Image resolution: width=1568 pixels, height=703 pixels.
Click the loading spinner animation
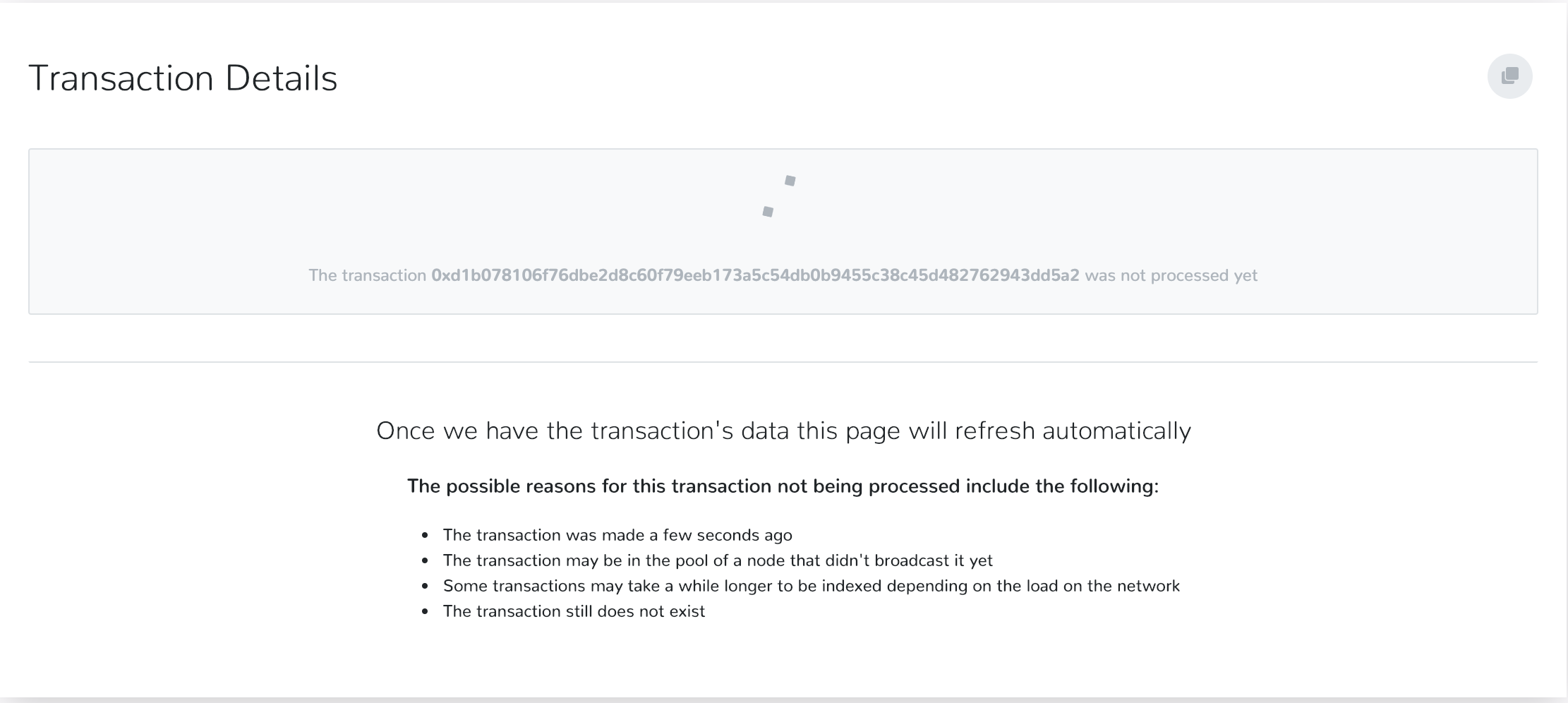778,196
